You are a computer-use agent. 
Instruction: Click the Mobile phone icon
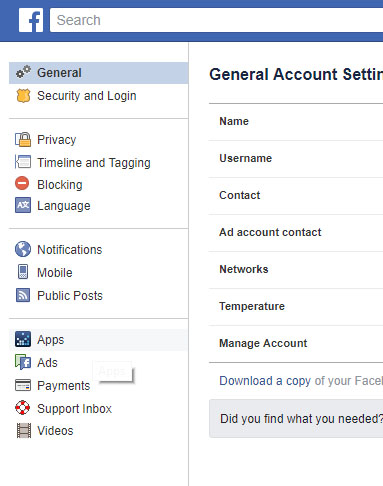(x=23, y=272)
